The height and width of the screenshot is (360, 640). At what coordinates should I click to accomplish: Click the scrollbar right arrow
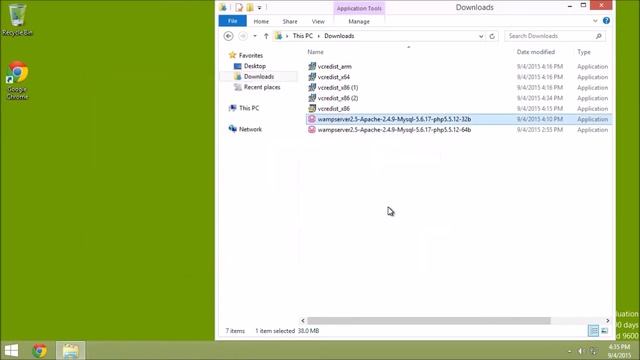608,321
